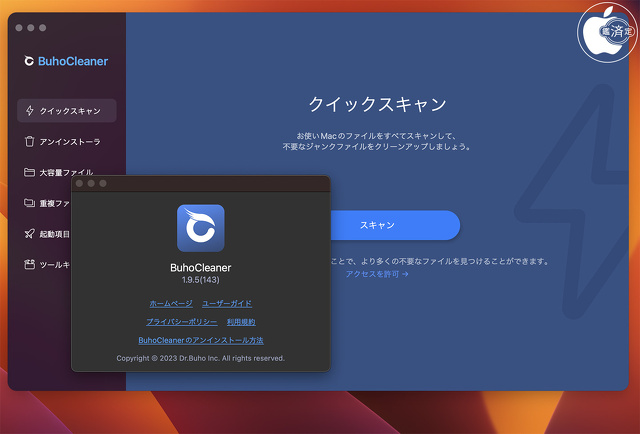Click the BuhoCleaner app icon in About window

tap(200, 228)
